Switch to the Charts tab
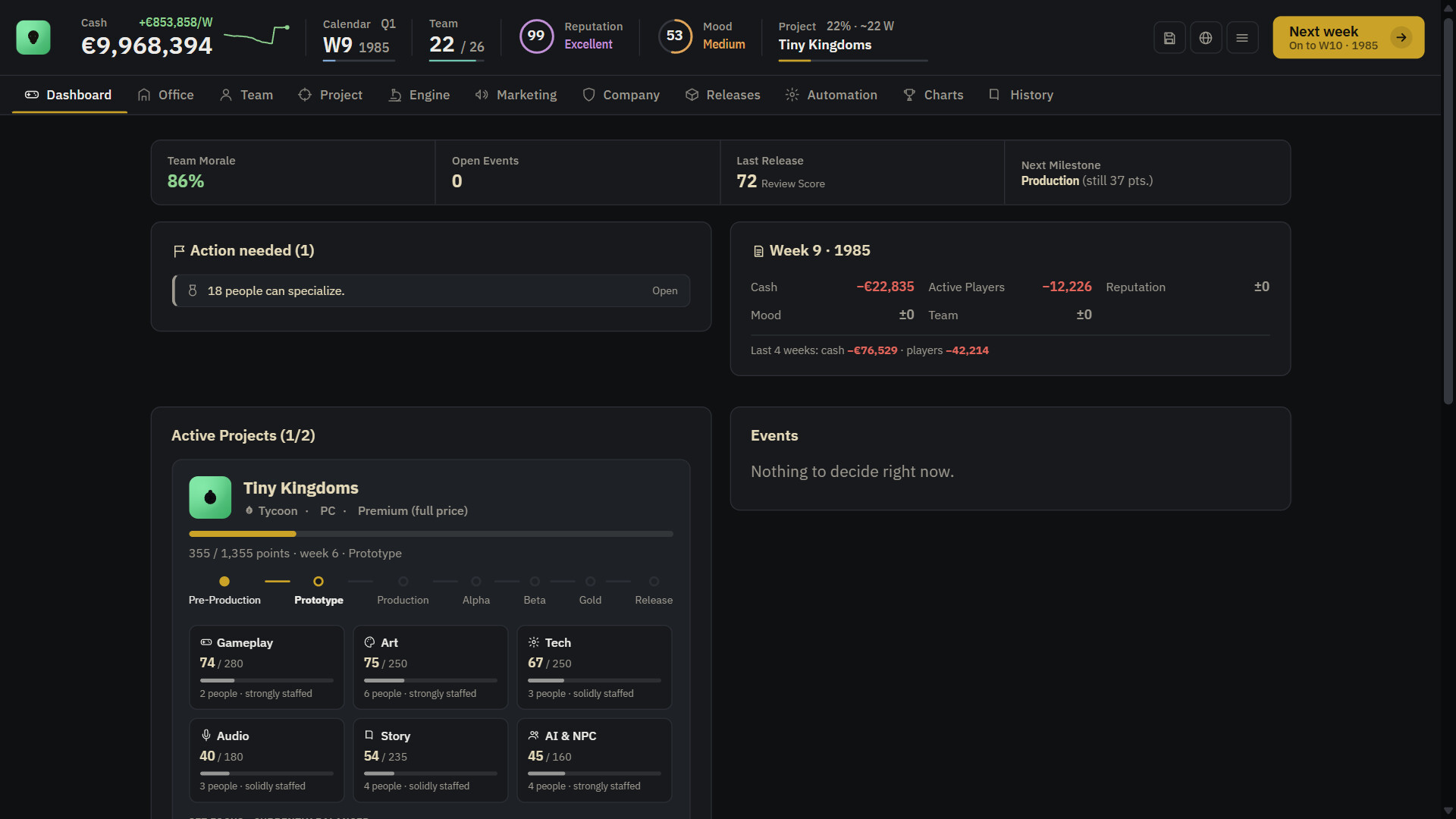 point(934,95)
